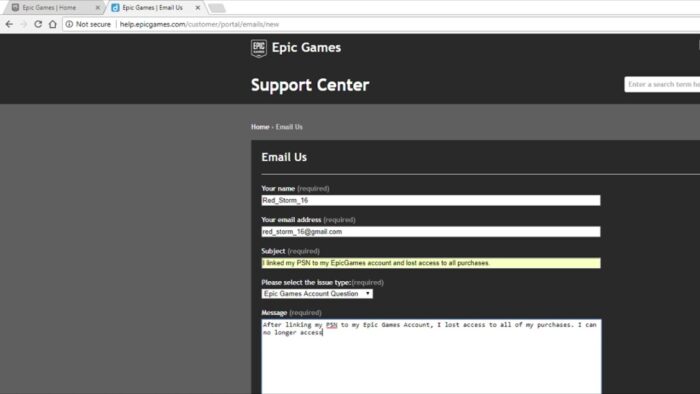Image resolution: width=700 pixels, height=394 pixels.
Task: Focus the Support Center search box
Action: coord(662,84)
